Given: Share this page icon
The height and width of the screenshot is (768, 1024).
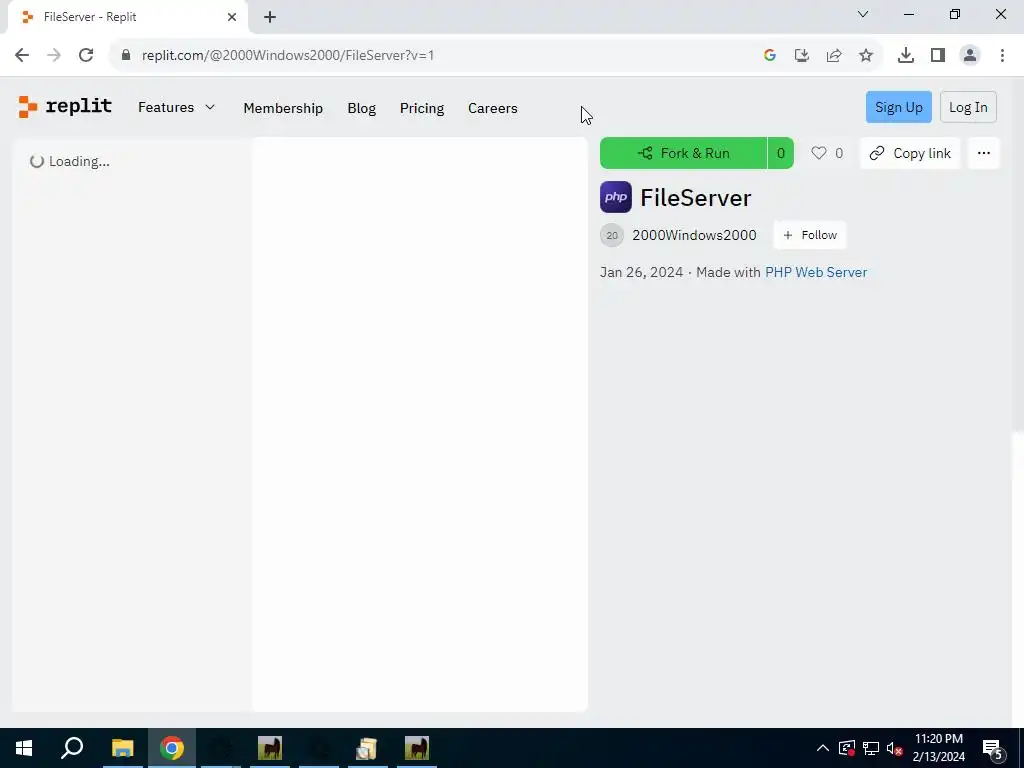Looking at the screenshot, I should point(834,56).
